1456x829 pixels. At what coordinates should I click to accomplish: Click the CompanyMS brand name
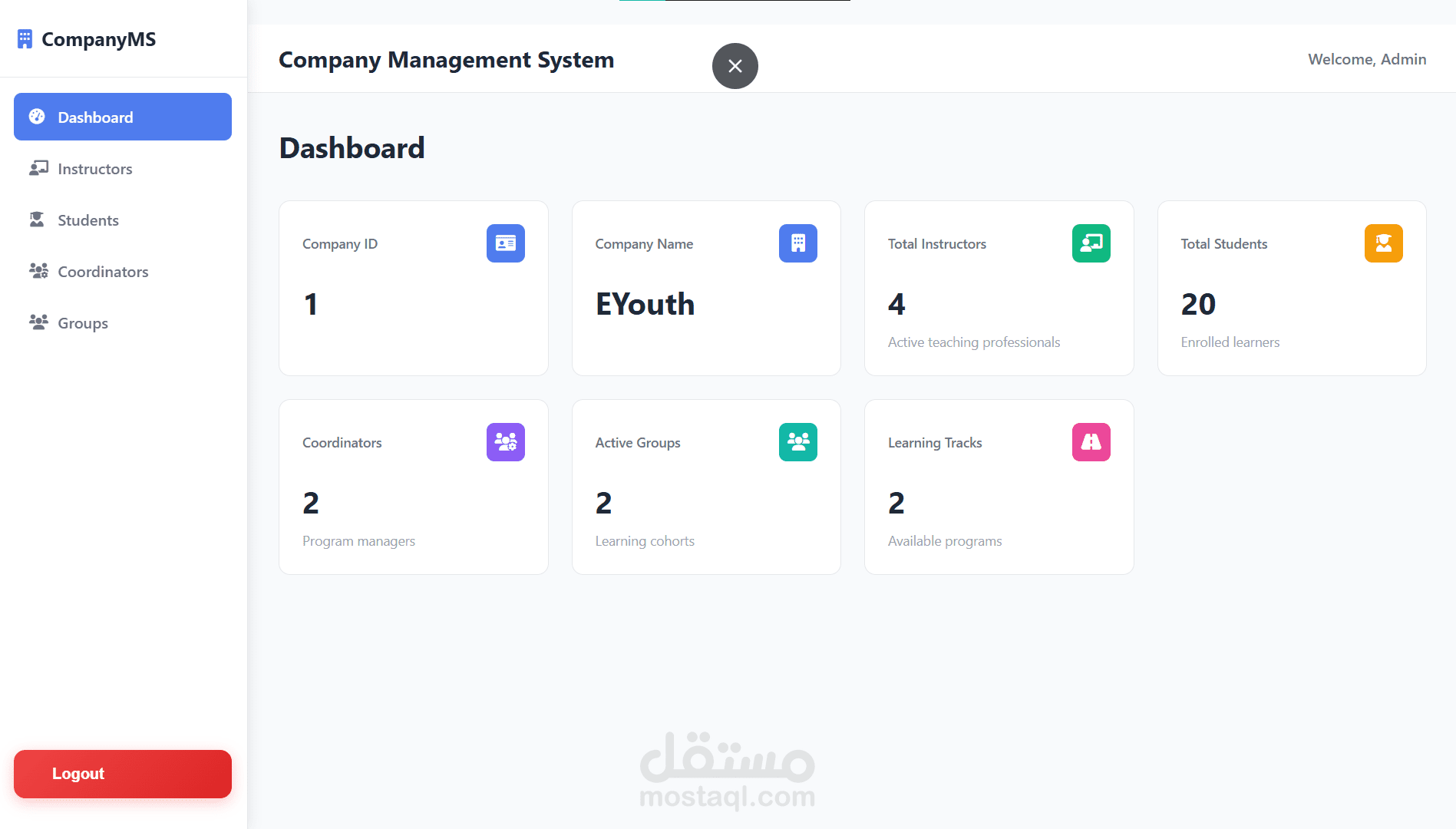(x=98, y=39)
